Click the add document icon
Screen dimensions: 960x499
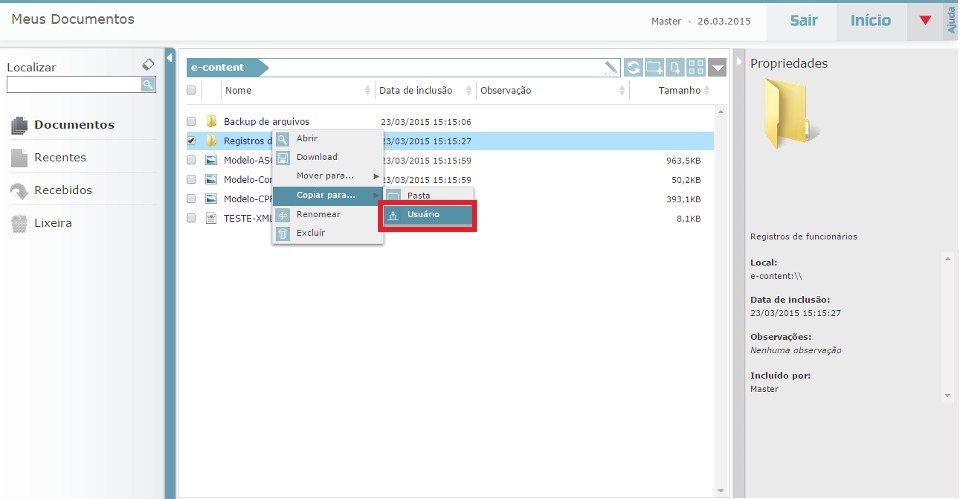click(676, 68)
